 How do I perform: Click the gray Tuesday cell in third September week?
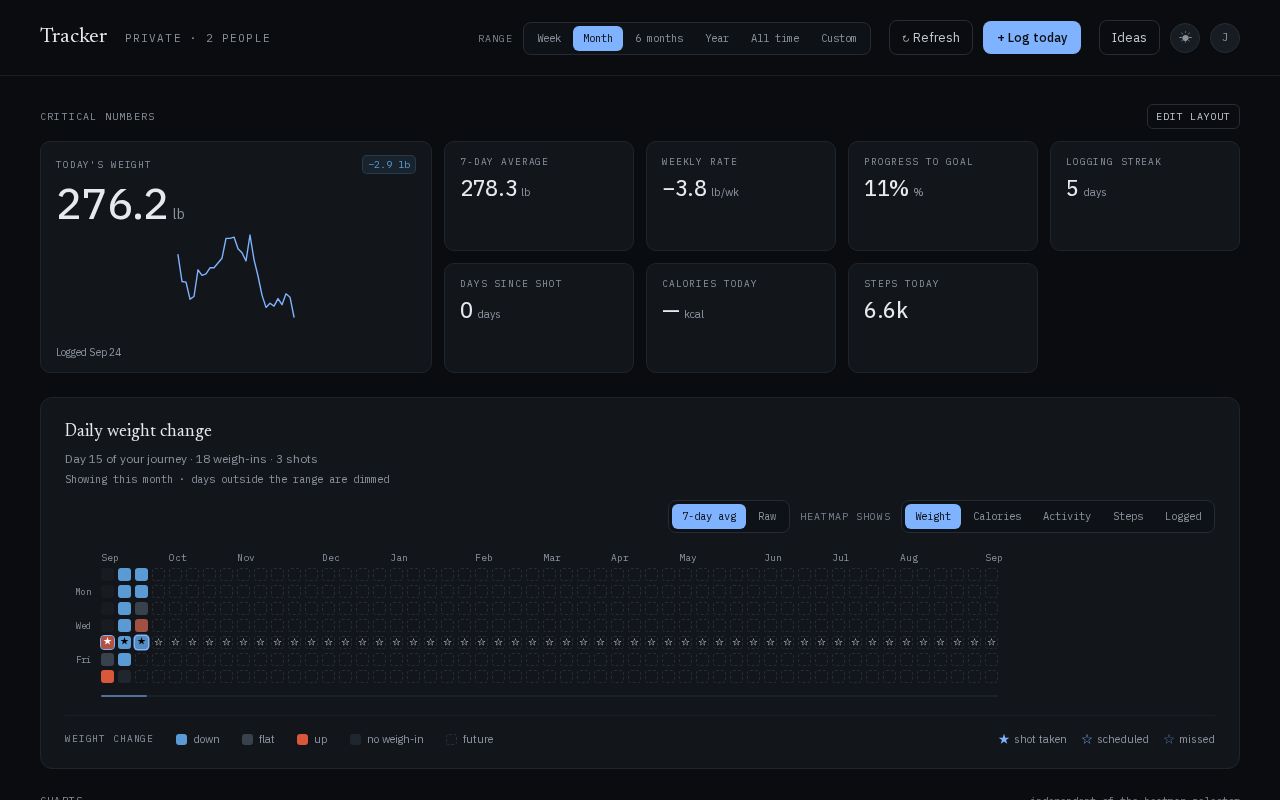click(x=141, y=608)
